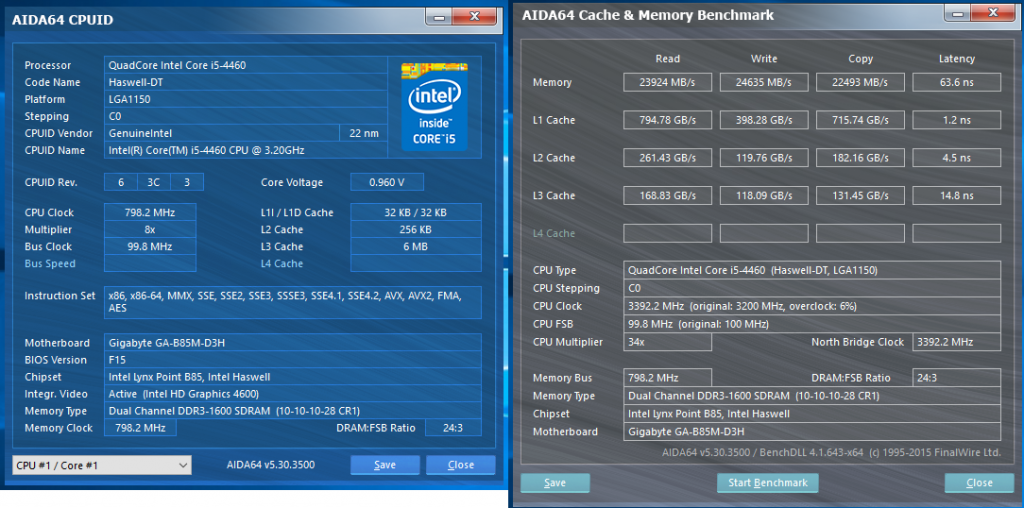Viewport: 1024px width, 508px height.
Task: Click Code Name value Haswell-DT
Action: 246,82
